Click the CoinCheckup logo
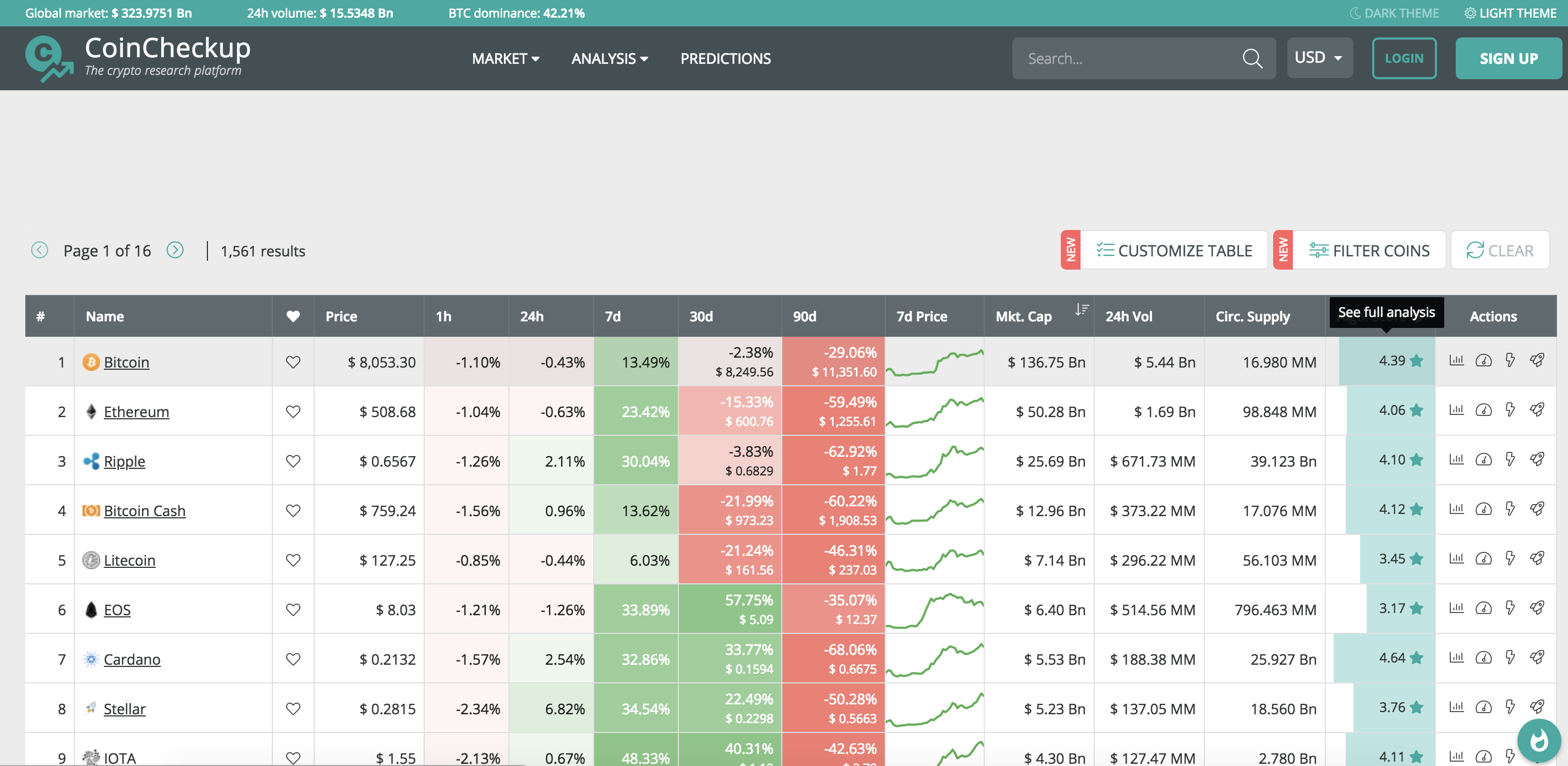The image size is (1568, 766). [138, 57]
